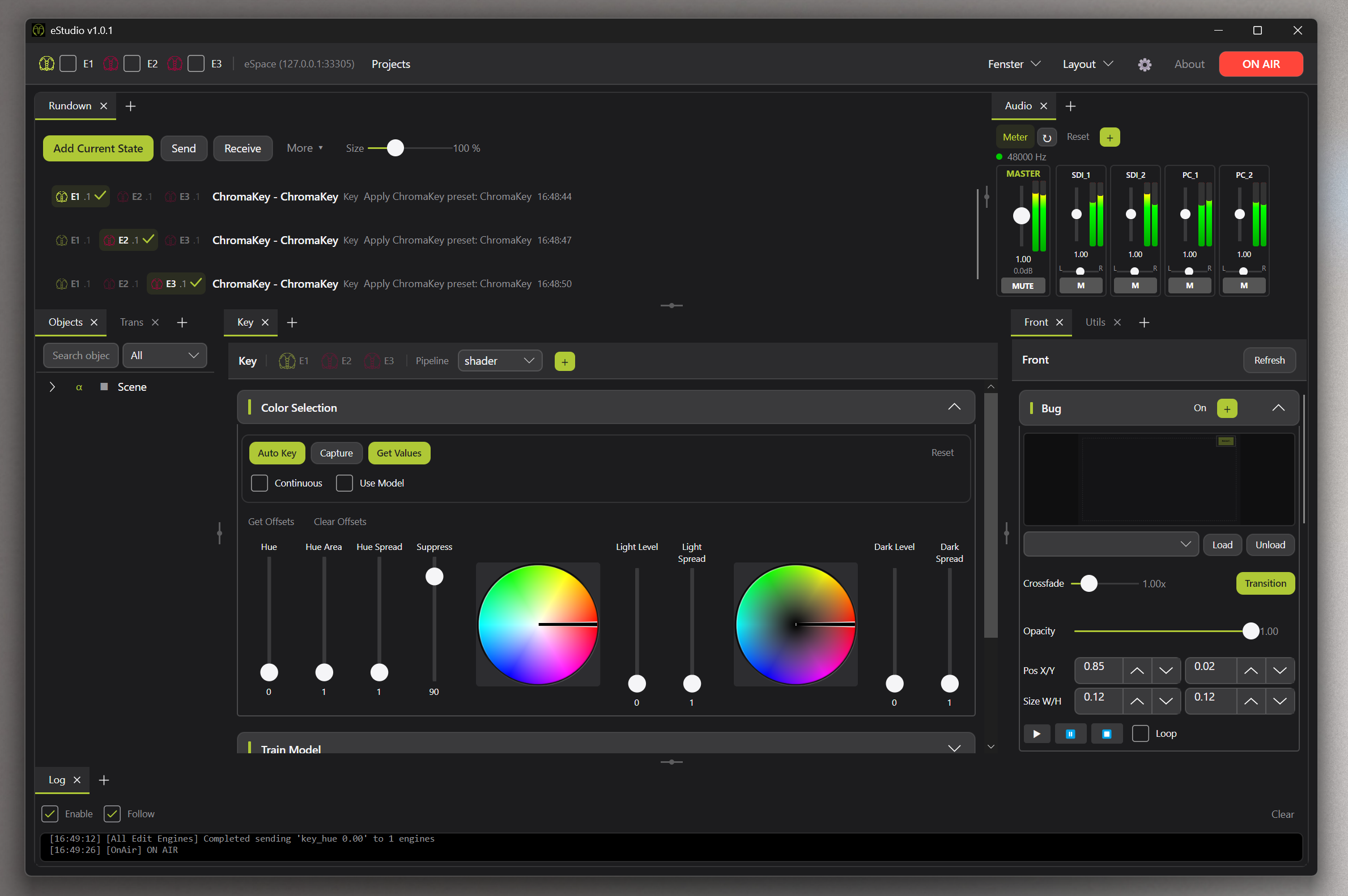Open the Projects menu

tap(391, 64)
